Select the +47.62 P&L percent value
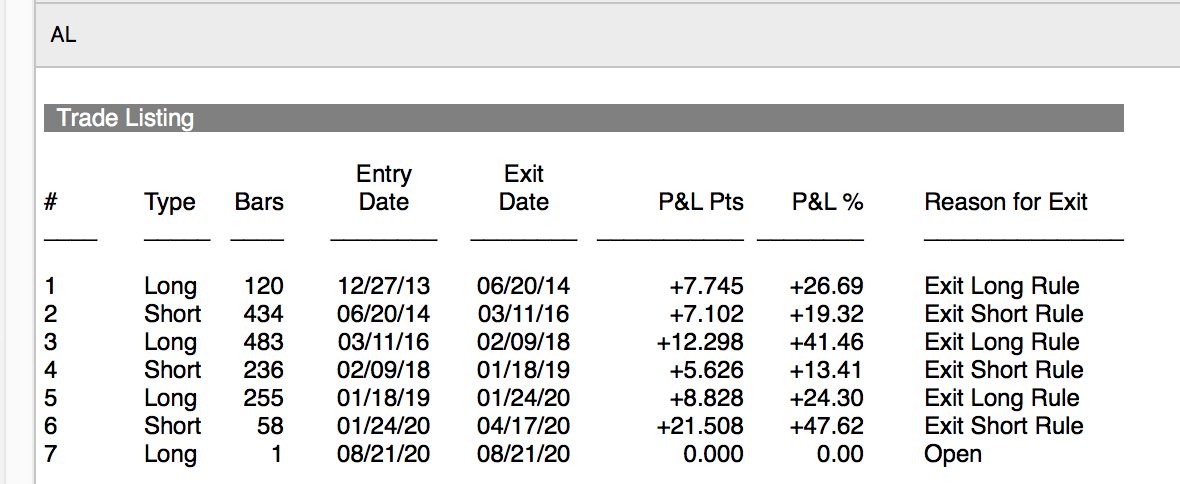The image size is (1180, 484). point(826,426)
